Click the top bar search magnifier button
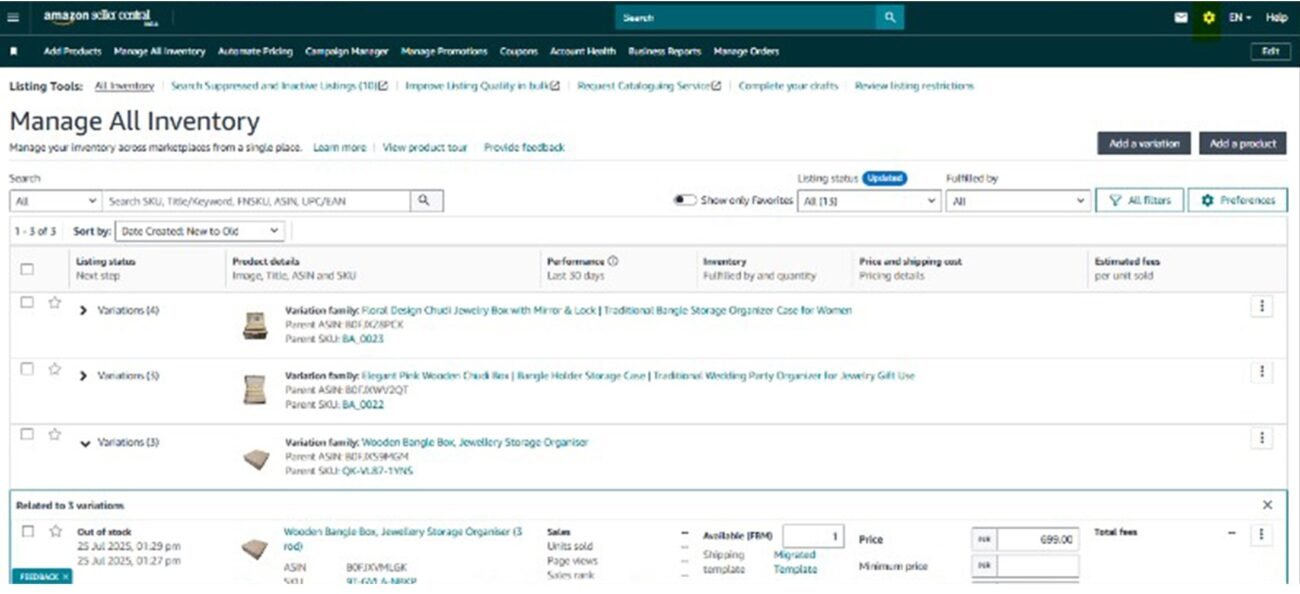1300x594 pixels. (x=889, y=18)
